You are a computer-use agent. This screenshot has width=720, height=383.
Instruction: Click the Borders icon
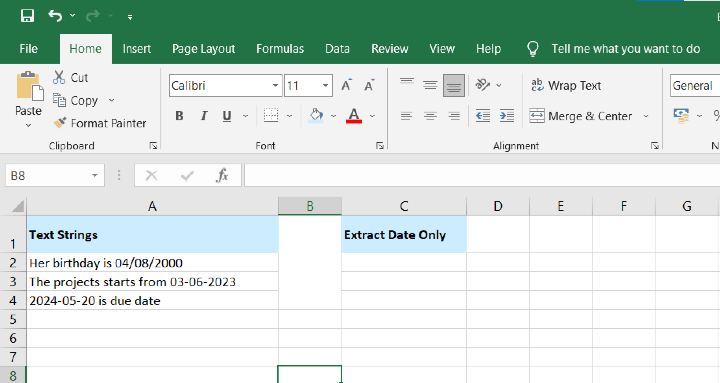click(x=271, y=115)
